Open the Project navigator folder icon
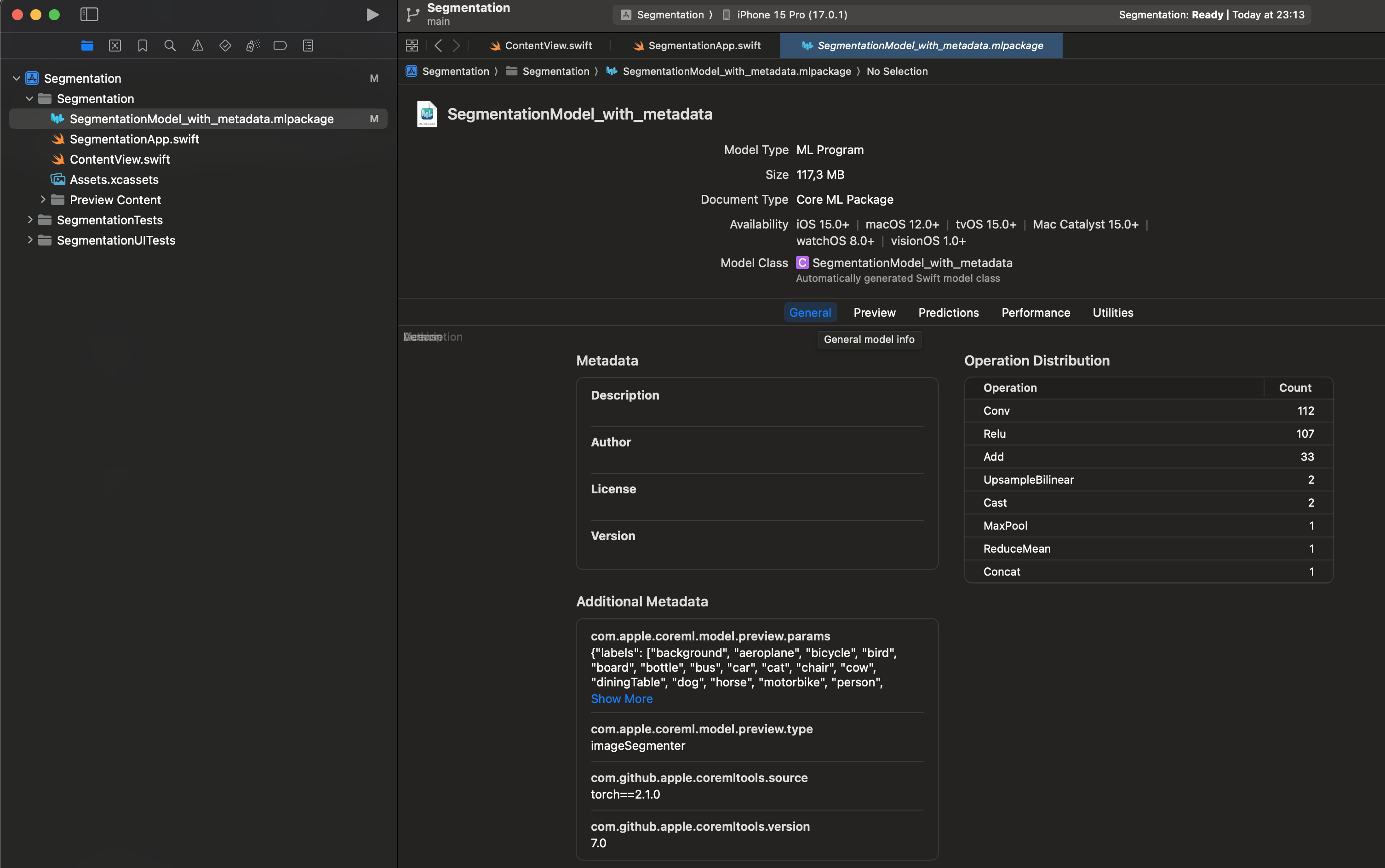This screenshot has height=868, width=1385. tap(87, 46)
